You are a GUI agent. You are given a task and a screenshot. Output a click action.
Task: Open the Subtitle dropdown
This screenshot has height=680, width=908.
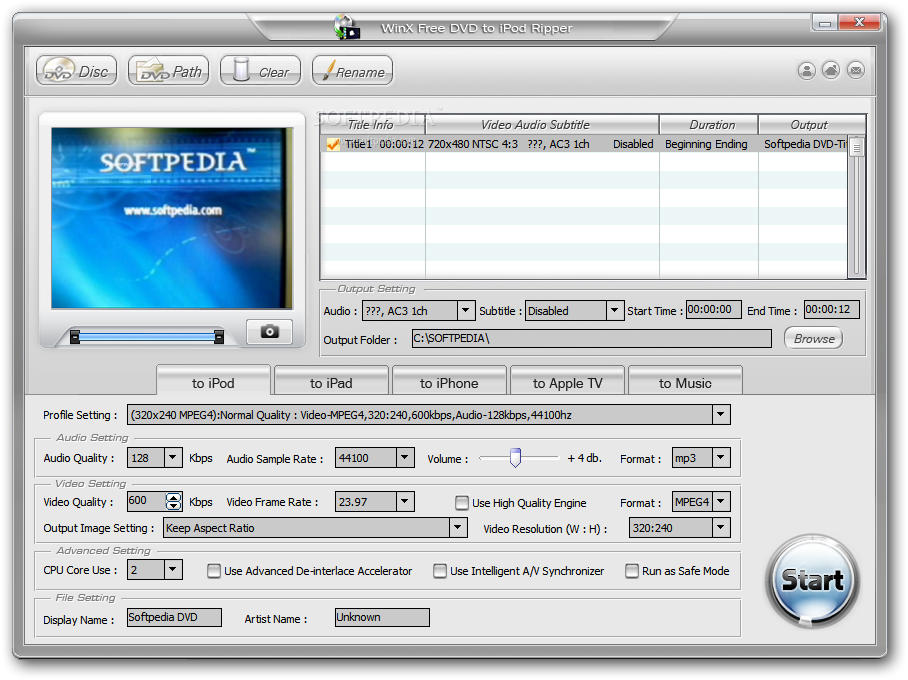pyautogui.click(x=615, y=310)
